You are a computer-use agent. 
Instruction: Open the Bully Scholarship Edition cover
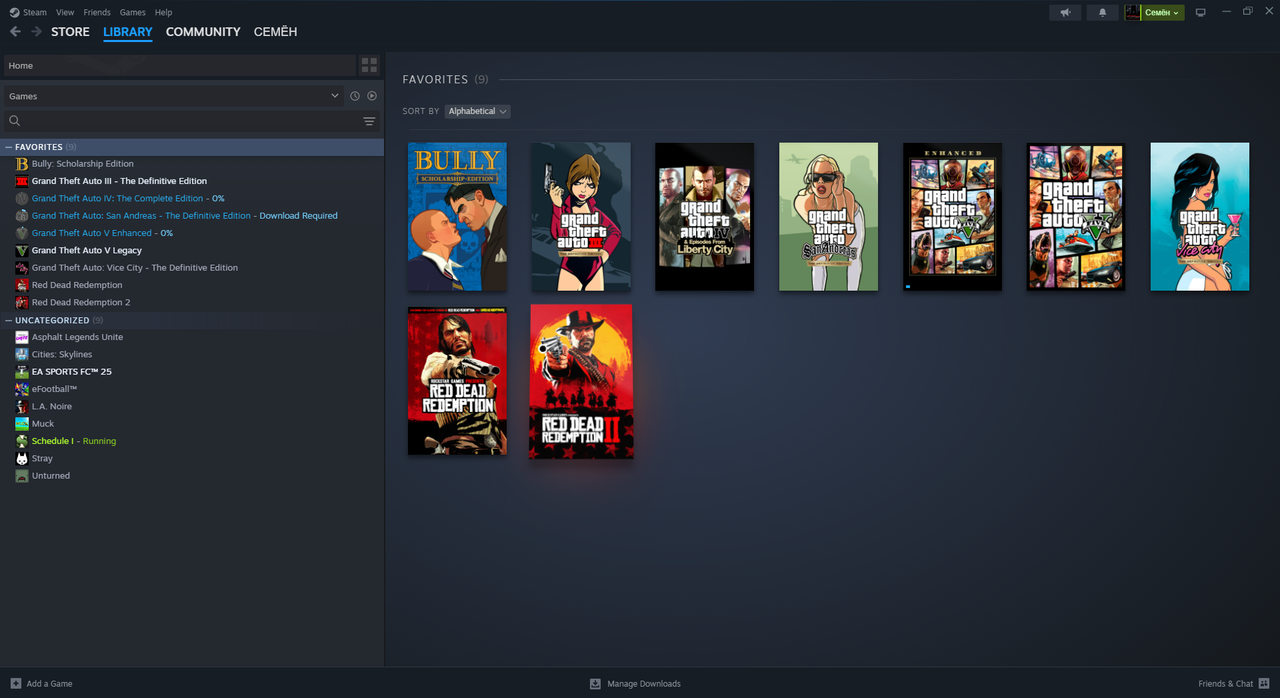[457, 216]
